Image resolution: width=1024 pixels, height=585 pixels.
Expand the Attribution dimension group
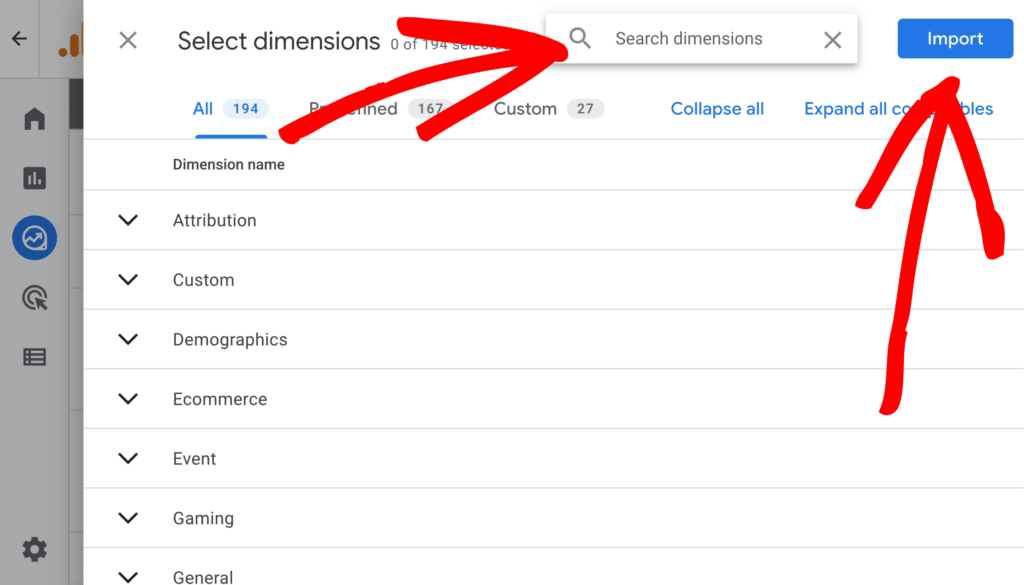tap(128, 220)
